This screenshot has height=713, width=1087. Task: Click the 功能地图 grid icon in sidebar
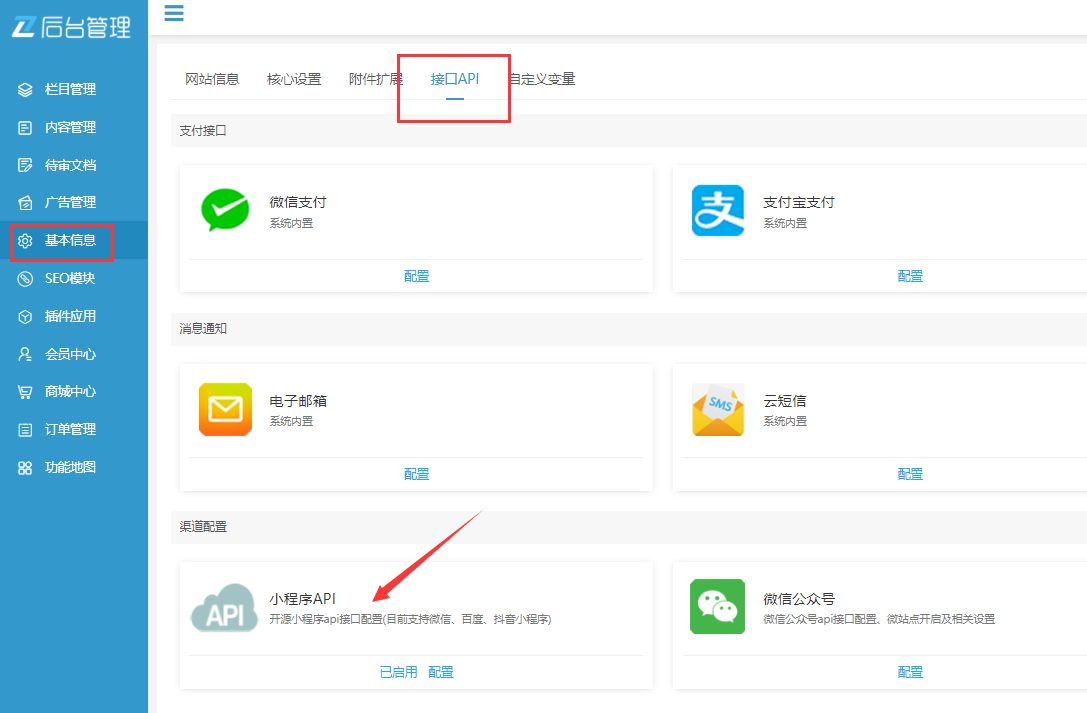point(25,468)
